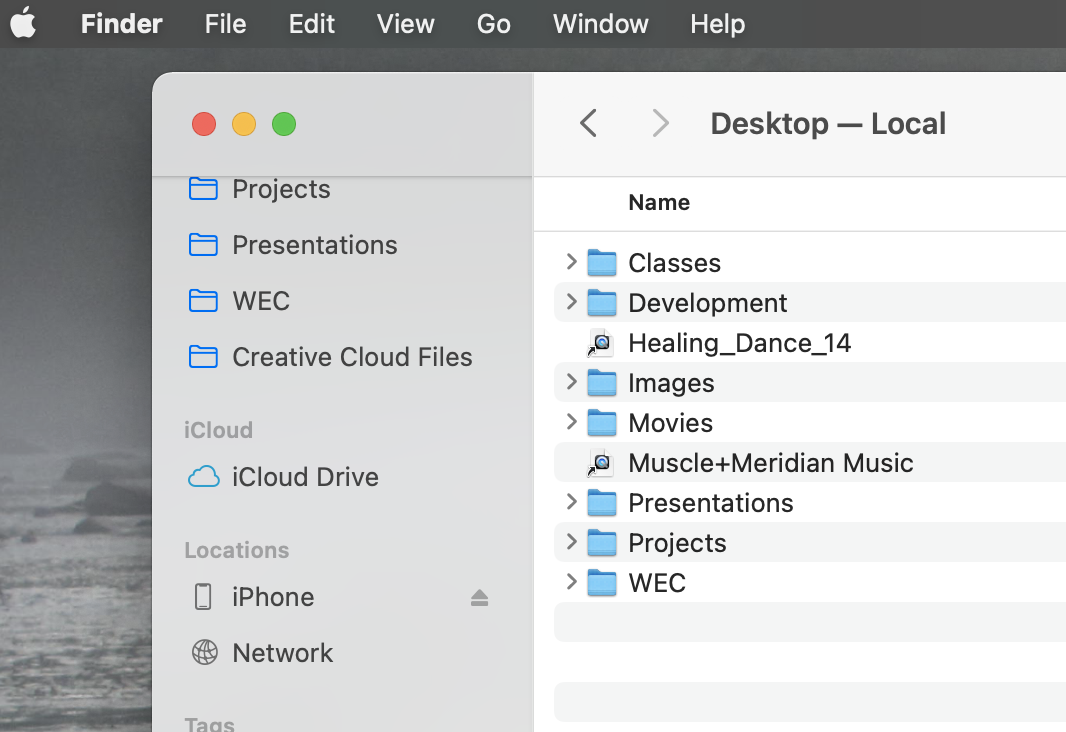Expand the Projects folder disclosure arrow in file list
Image resolution: width=1066 pixels, height=732 pixels.
pos(571,542)
